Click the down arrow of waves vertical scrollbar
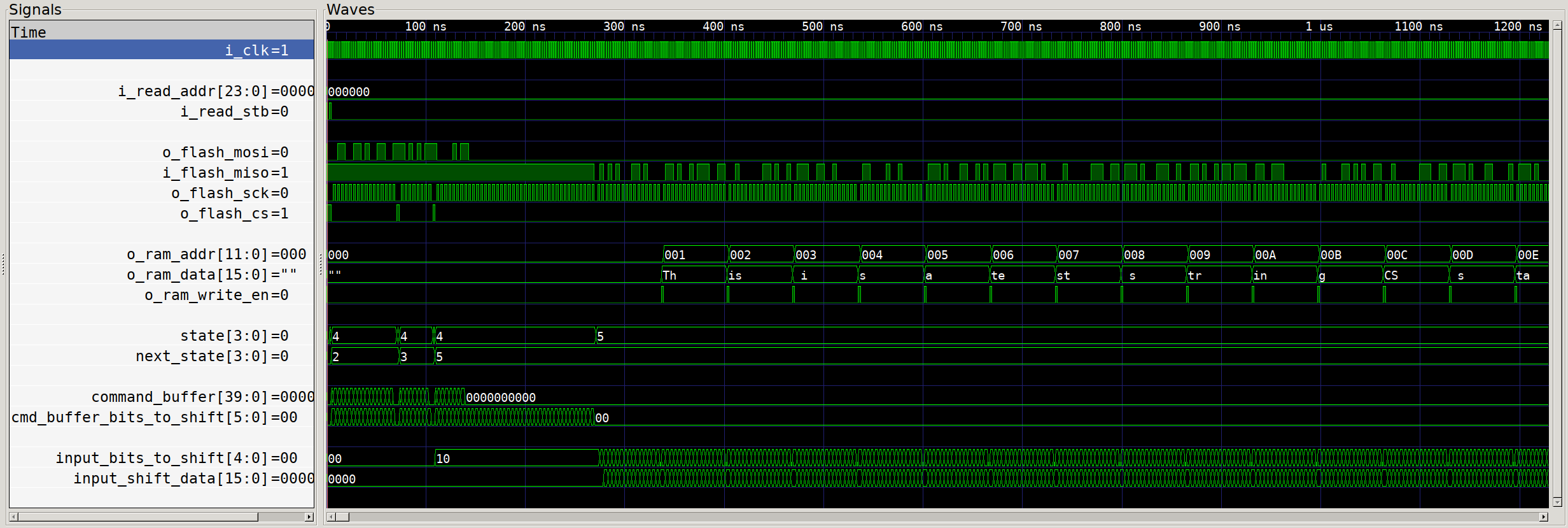Viewport: 1568px width, 528px height. (x=1557, y=502)
